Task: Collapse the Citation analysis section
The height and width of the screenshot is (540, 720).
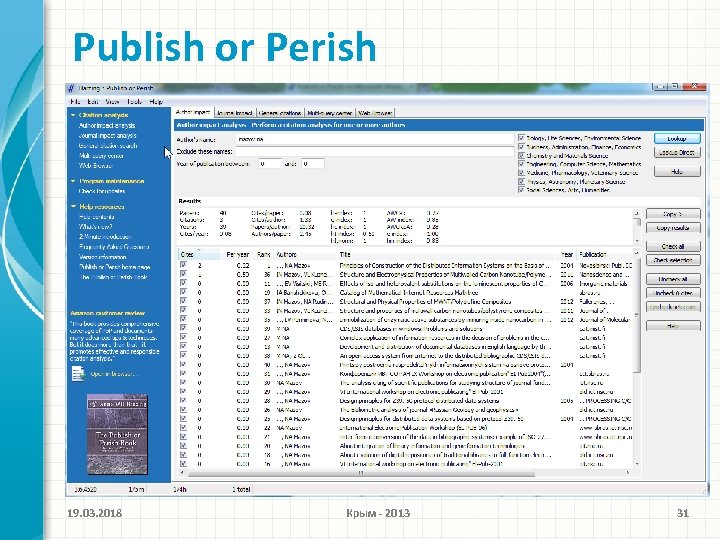Action: (73, 115)
